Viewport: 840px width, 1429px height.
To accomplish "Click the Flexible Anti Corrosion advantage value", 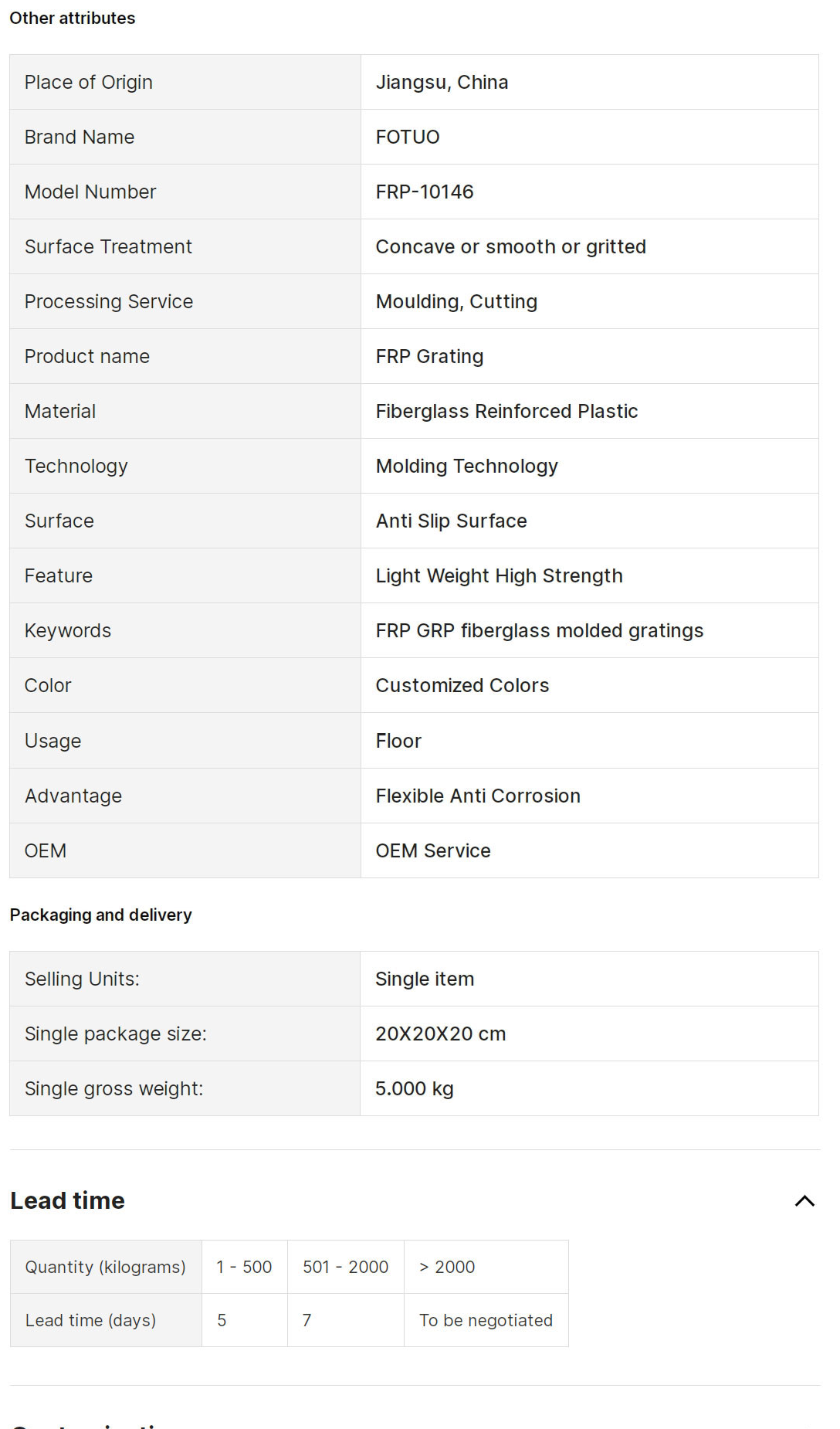I will pyautogui.click(x=477, y=796).
